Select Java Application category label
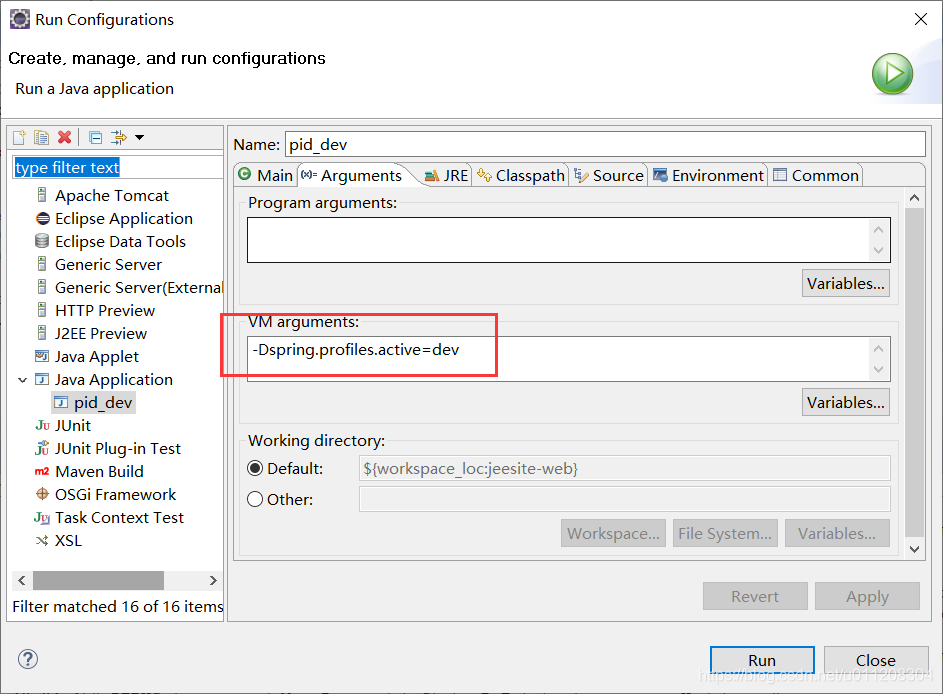943x694 pixels. 114,379
